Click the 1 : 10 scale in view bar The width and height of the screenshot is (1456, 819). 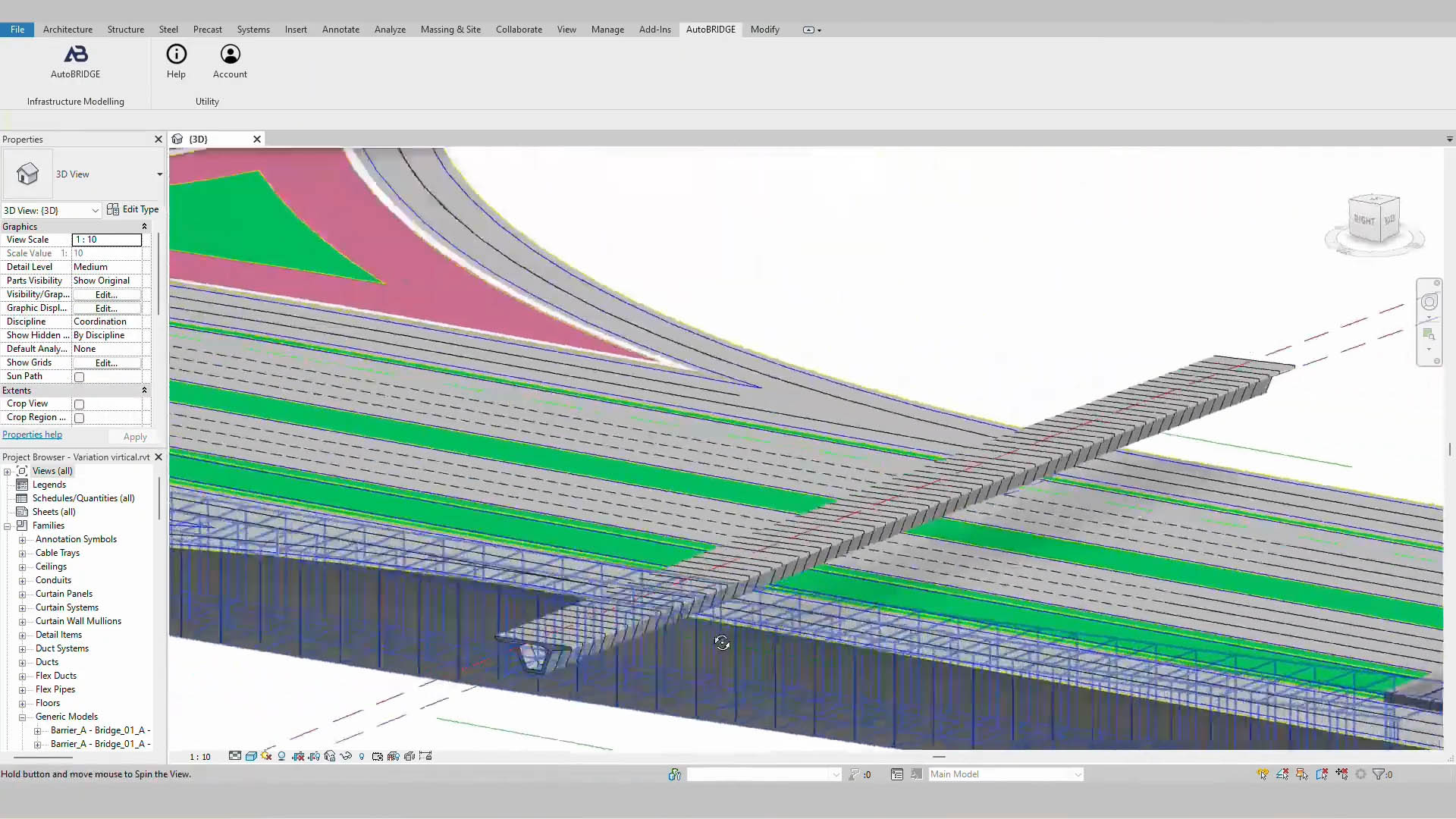(200, 757)
